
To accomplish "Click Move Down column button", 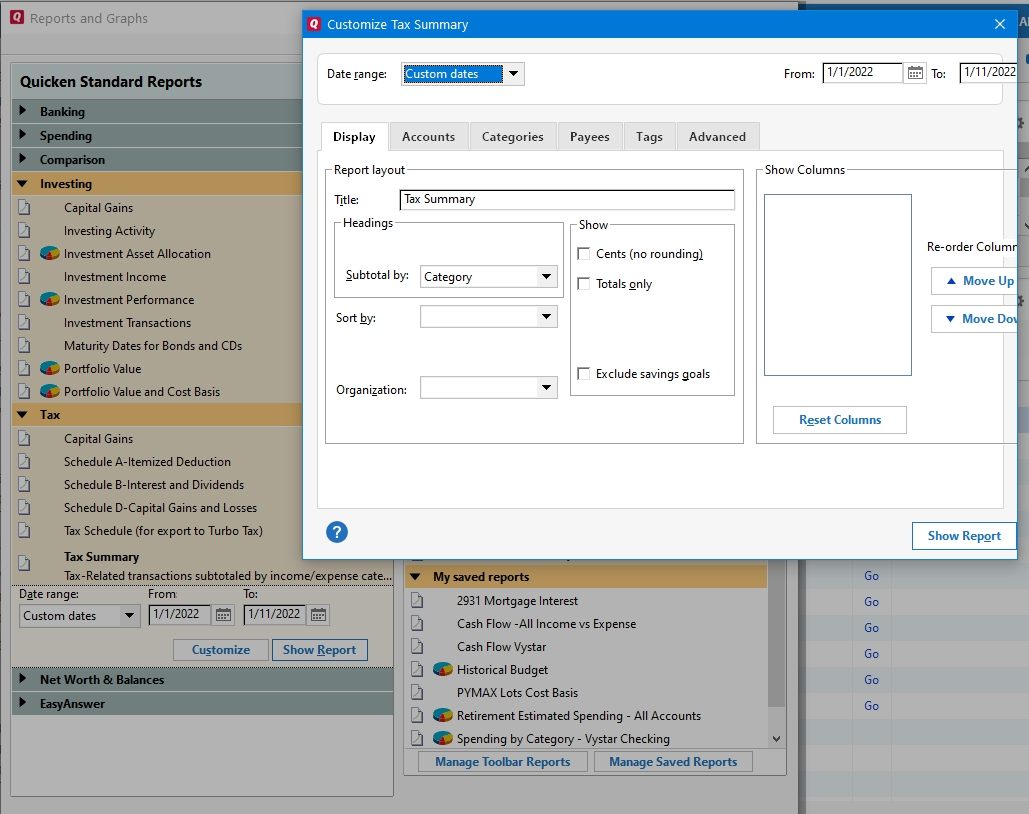I will (974, 319).
